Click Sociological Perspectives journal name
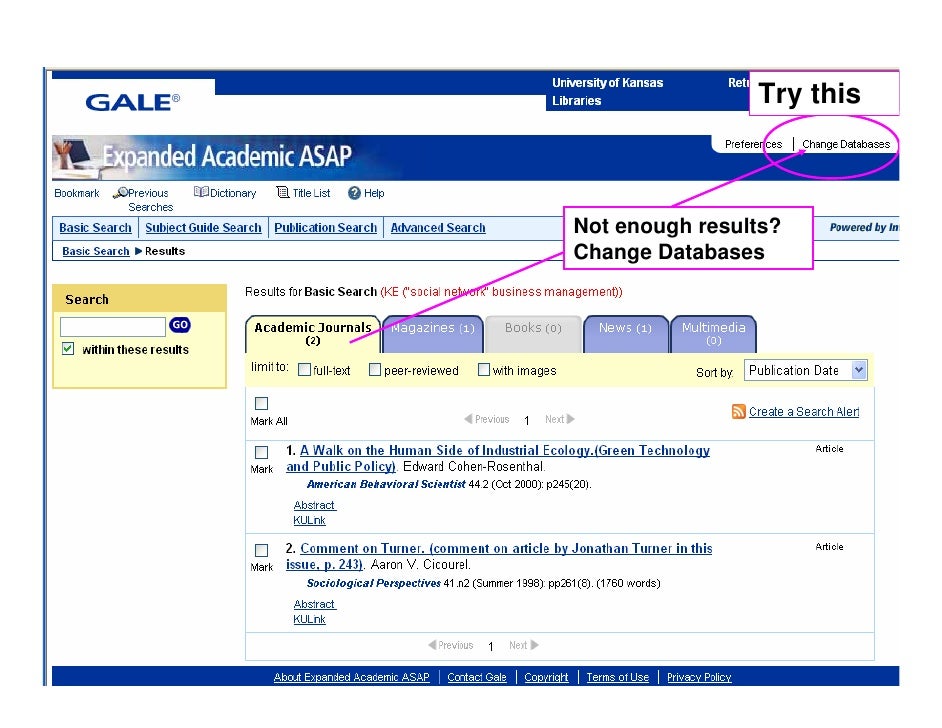 point(374,583)
